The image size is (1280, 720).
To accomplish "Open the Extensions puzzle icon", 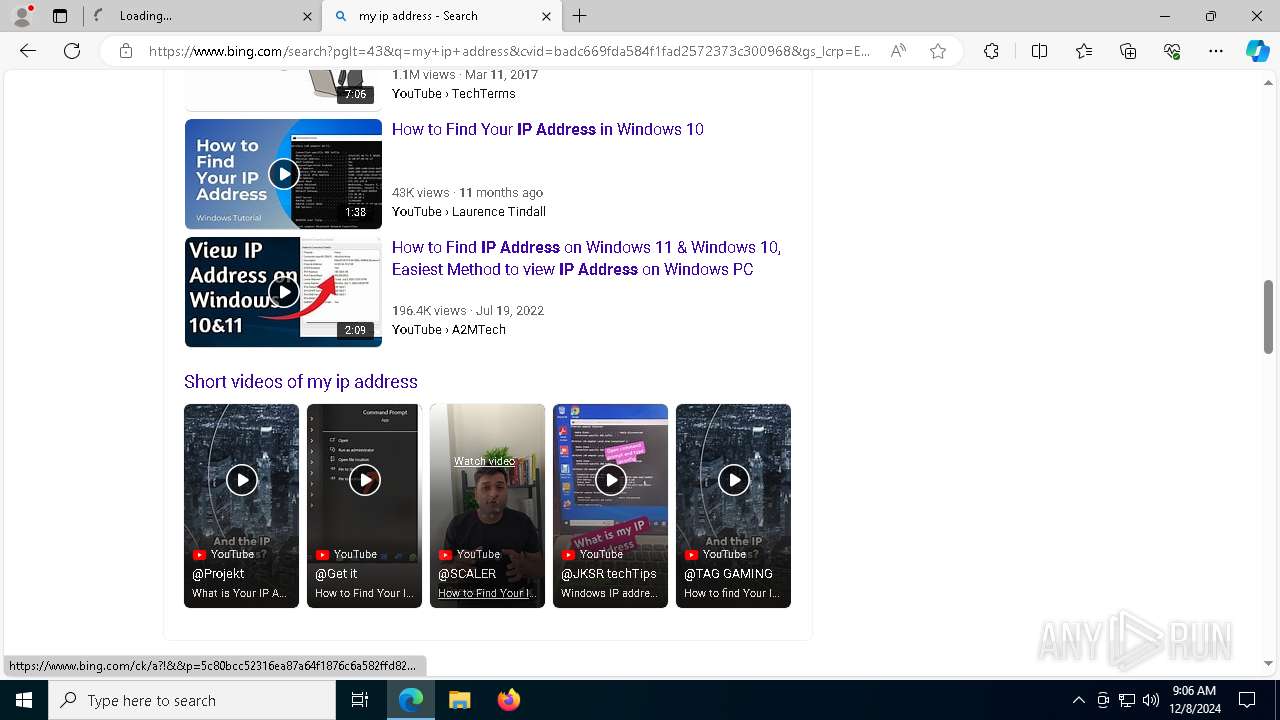I will [991, 51].
